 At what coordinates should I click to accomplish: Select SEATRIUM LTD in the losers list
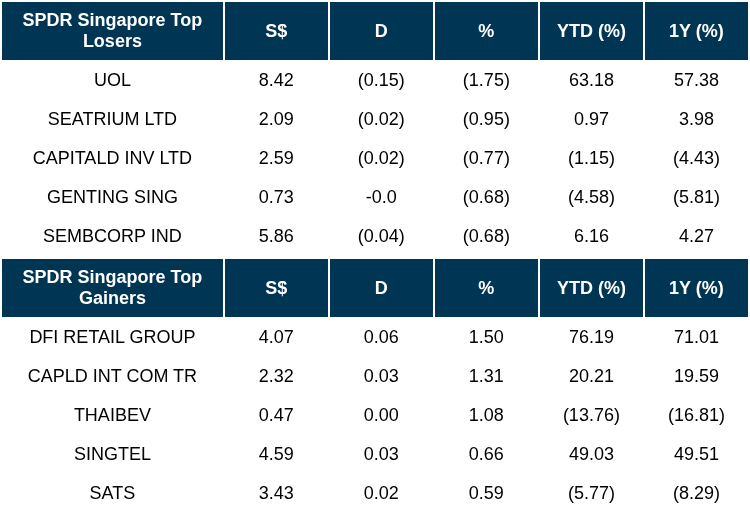click(x=112, y=119)
